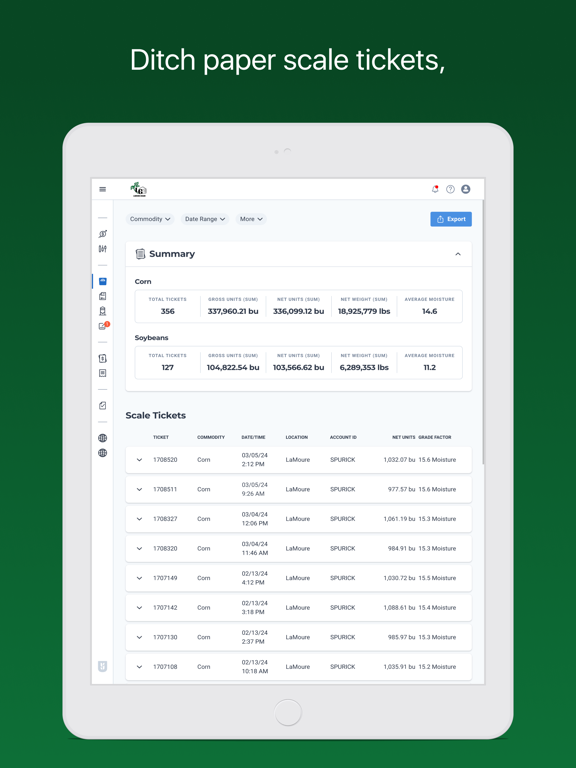Click the Export button

(451, 219)
